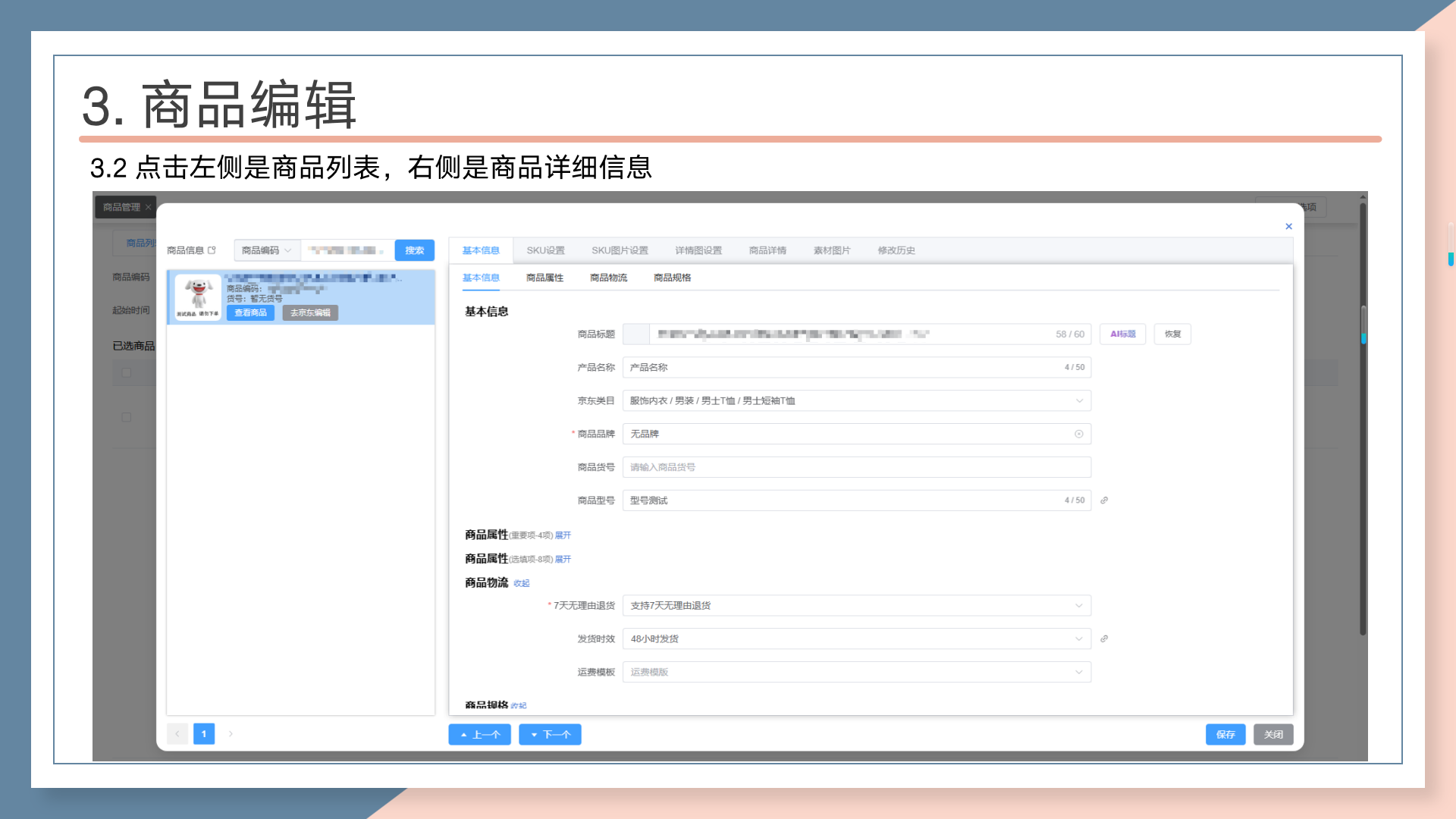The image size is (1456, 819).
Task: Click the blue 保存 button
Action: tap(1225, 734)
